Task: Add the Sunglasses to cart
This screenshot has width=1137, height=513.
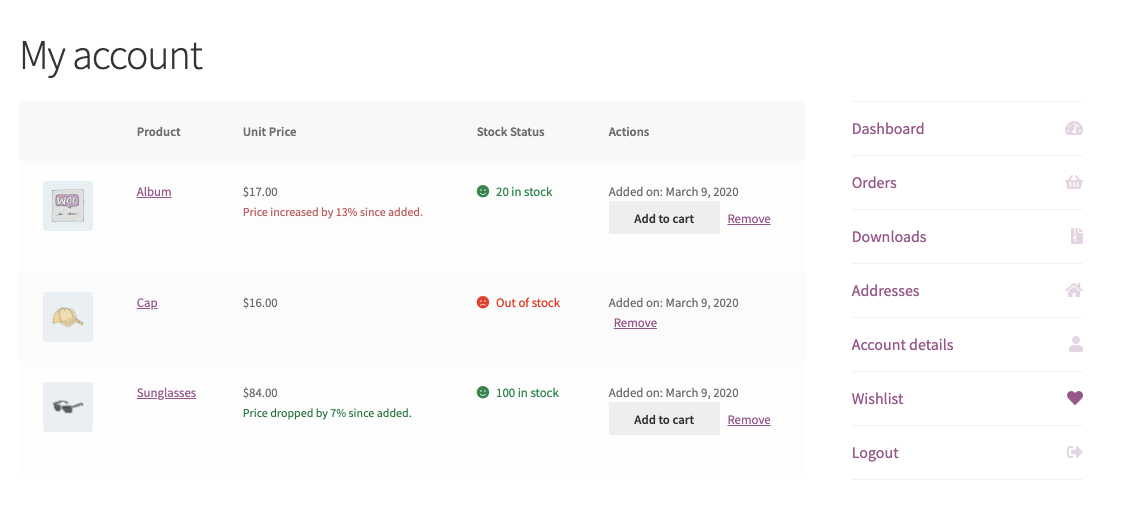Action: point(664,419)
